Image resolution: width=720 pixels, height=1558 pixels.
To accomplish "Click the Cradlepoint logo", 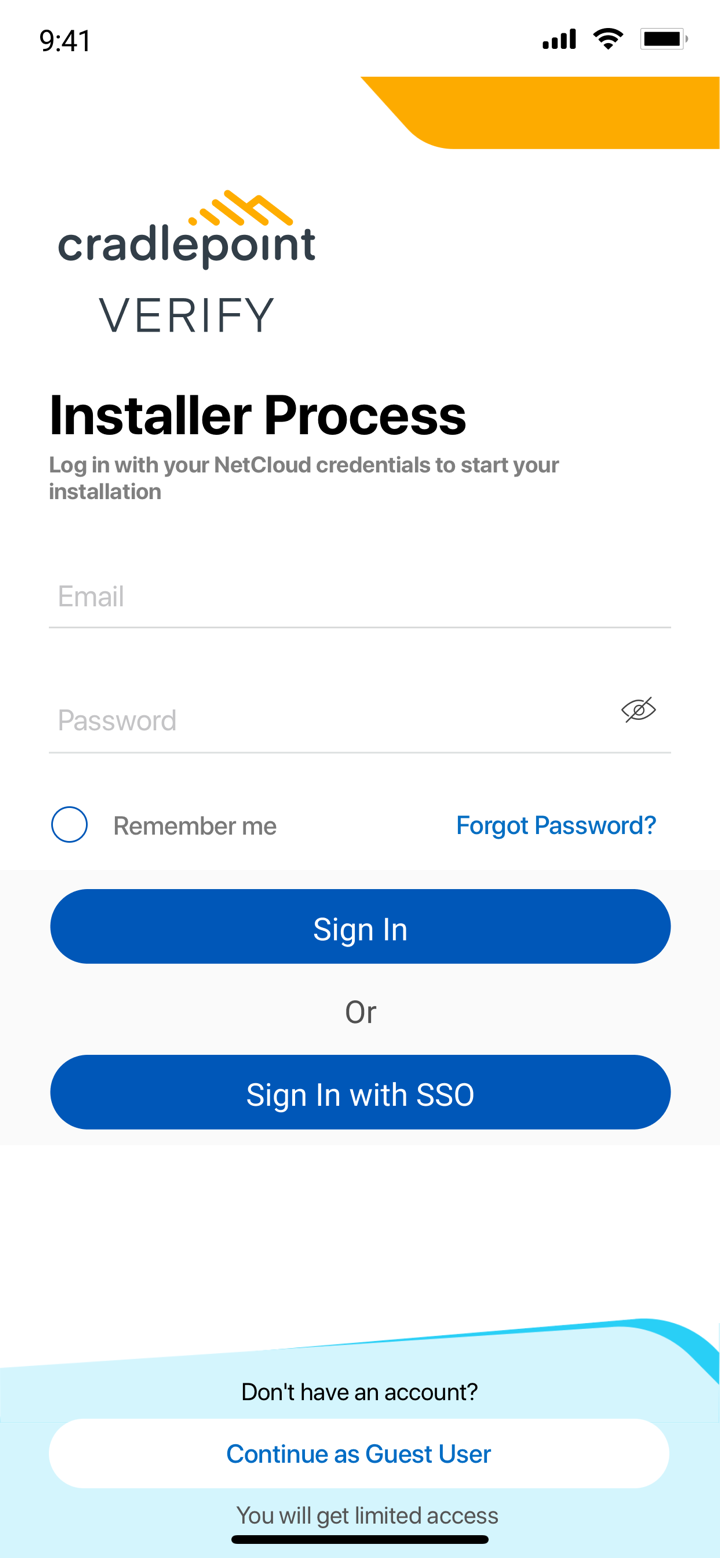I will [x=187, y=230].
